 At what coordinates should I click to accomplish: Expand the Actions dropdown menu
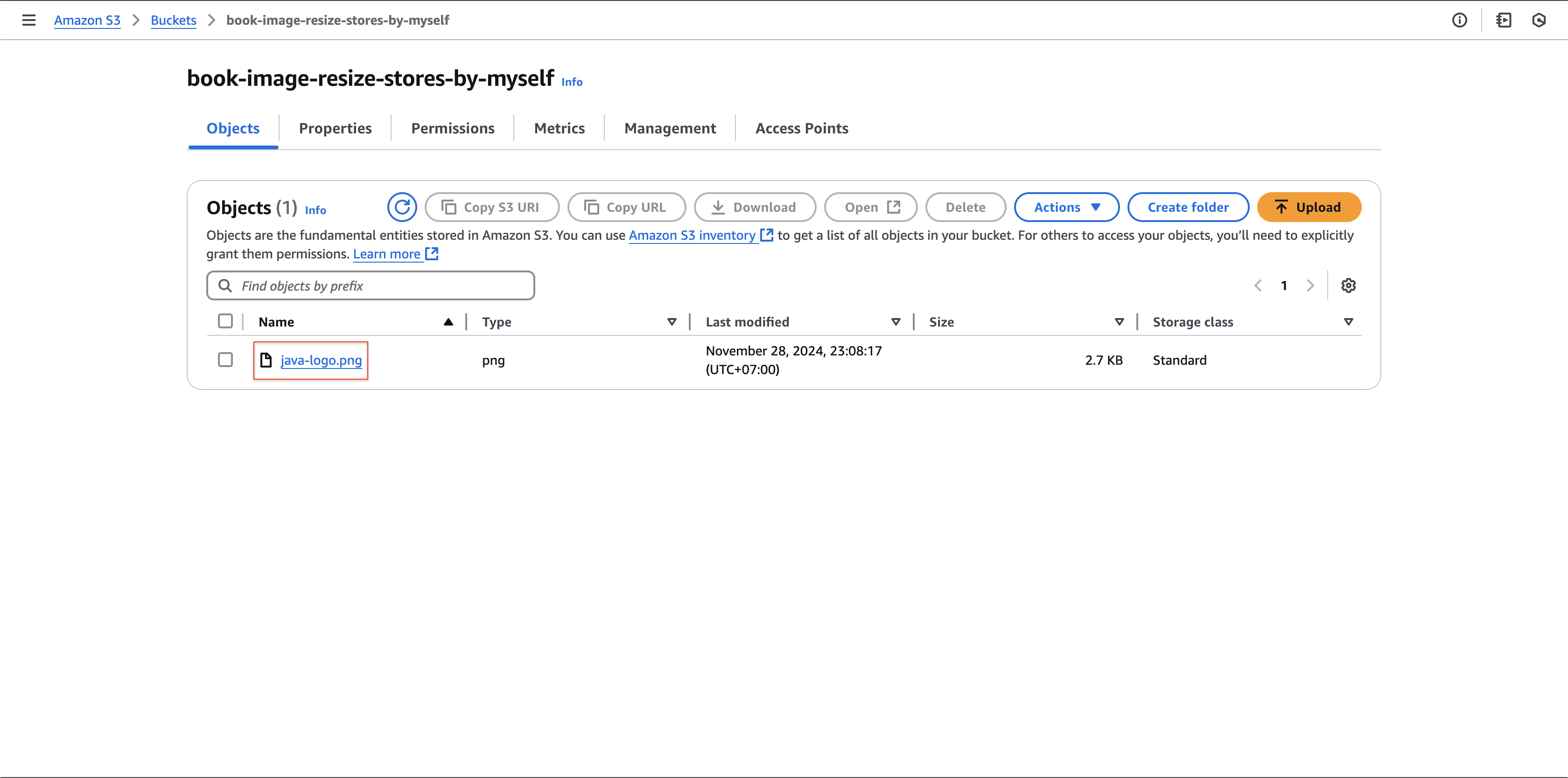1066,208
